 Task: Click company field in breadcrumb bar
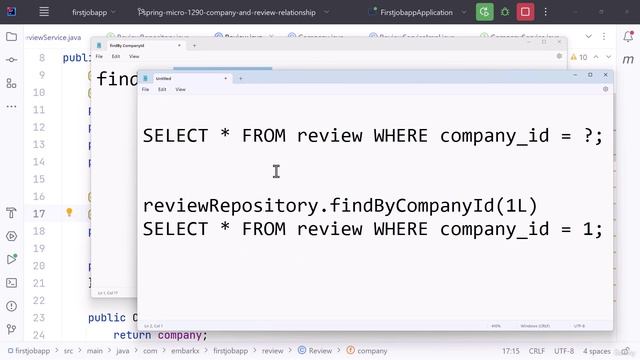pos(367,351)
